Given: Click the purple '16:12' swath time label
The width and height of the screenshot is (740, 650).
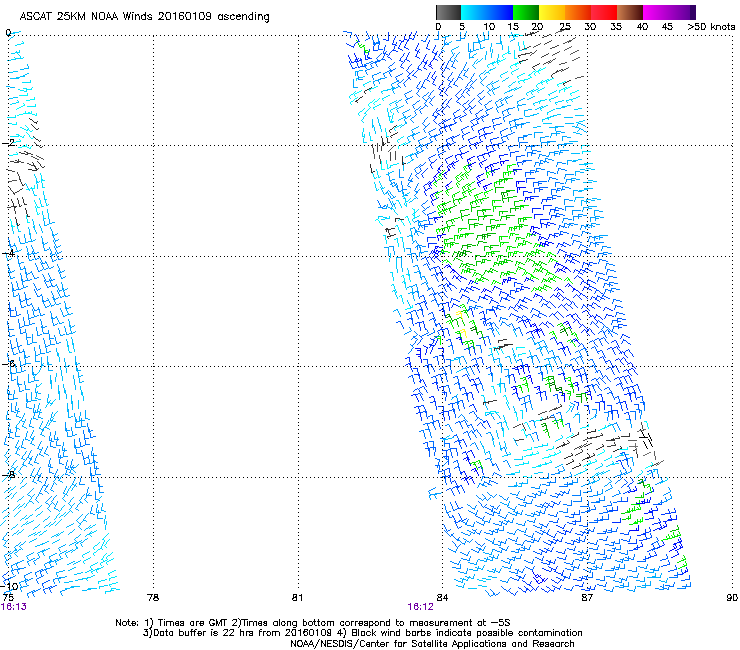Looking at the screenshot, I should coord(420,607).
